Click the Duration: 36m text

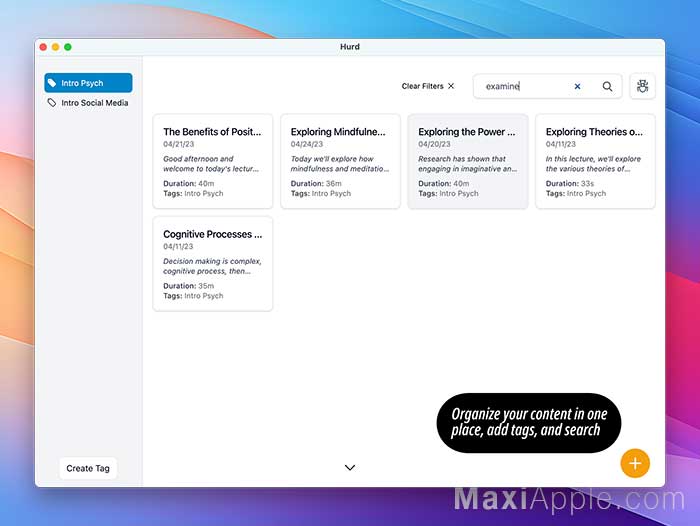click(x=316, y=184)
